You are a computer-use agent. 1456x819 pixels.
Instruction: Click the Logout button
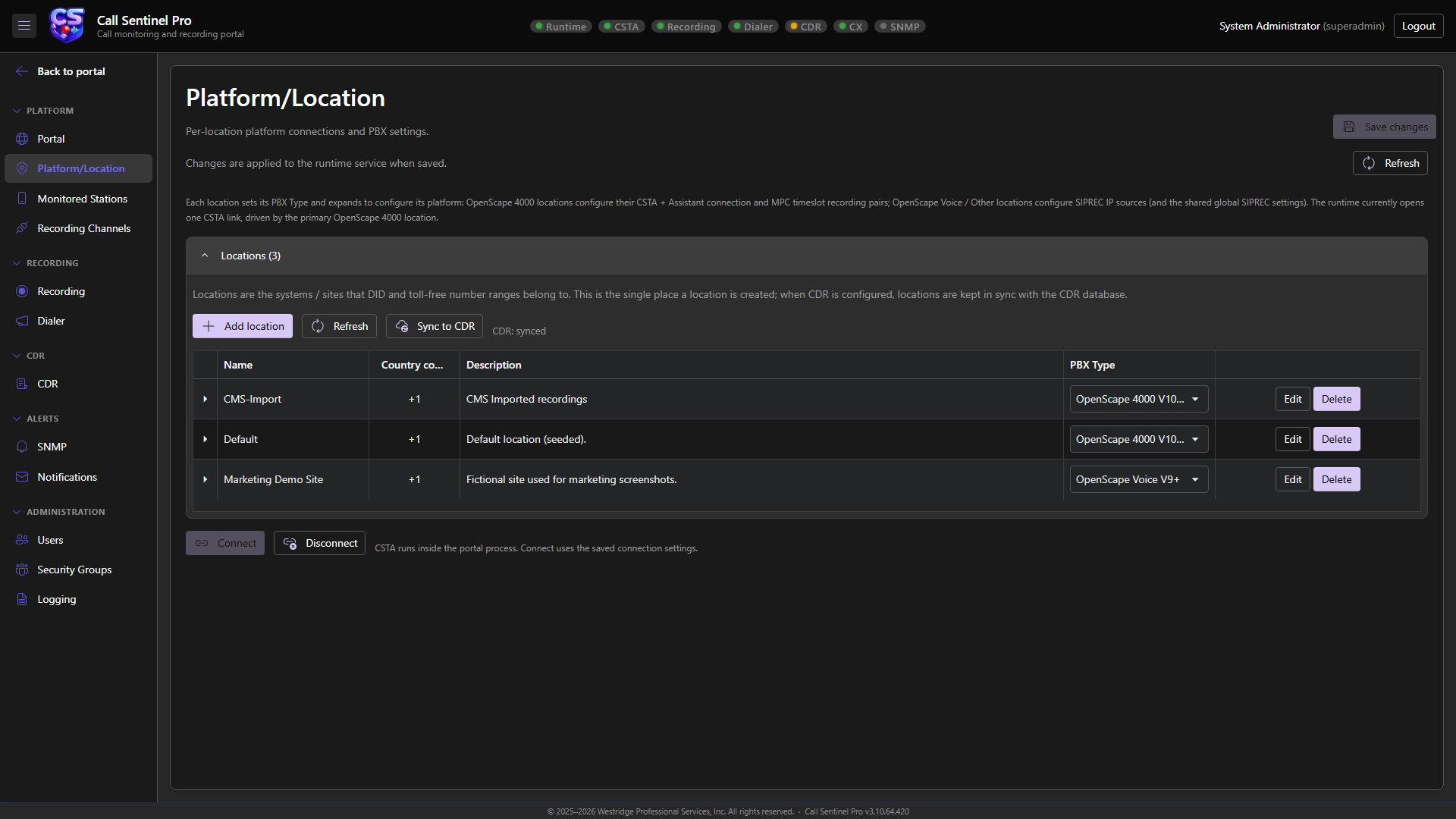point(1418,26)
